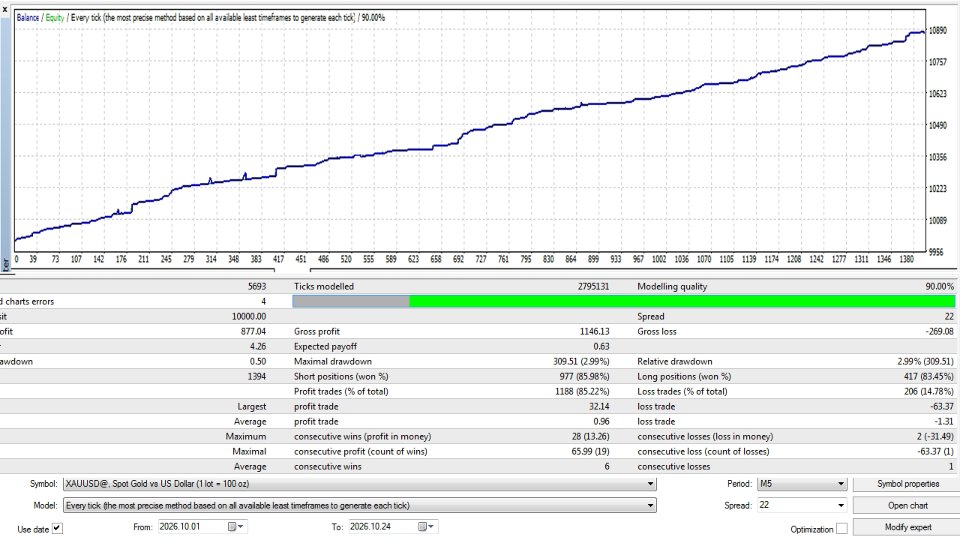This screenshot has width=960, height=540.
Task: Click the Modelling quality label
Action: click(x=672, y=287)
